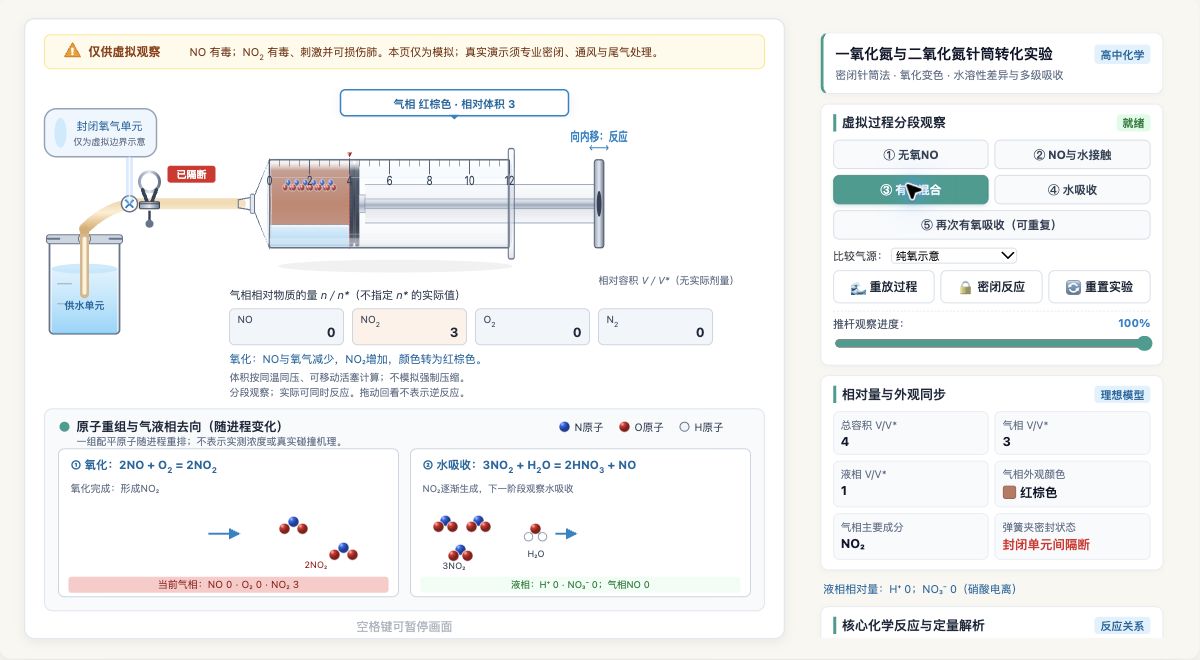Image resolution: width=1200 pixels, height=660 pixels.
Task: Click the 高中化学 badge
Action: pyautogui.click(x=1122, y=55)
